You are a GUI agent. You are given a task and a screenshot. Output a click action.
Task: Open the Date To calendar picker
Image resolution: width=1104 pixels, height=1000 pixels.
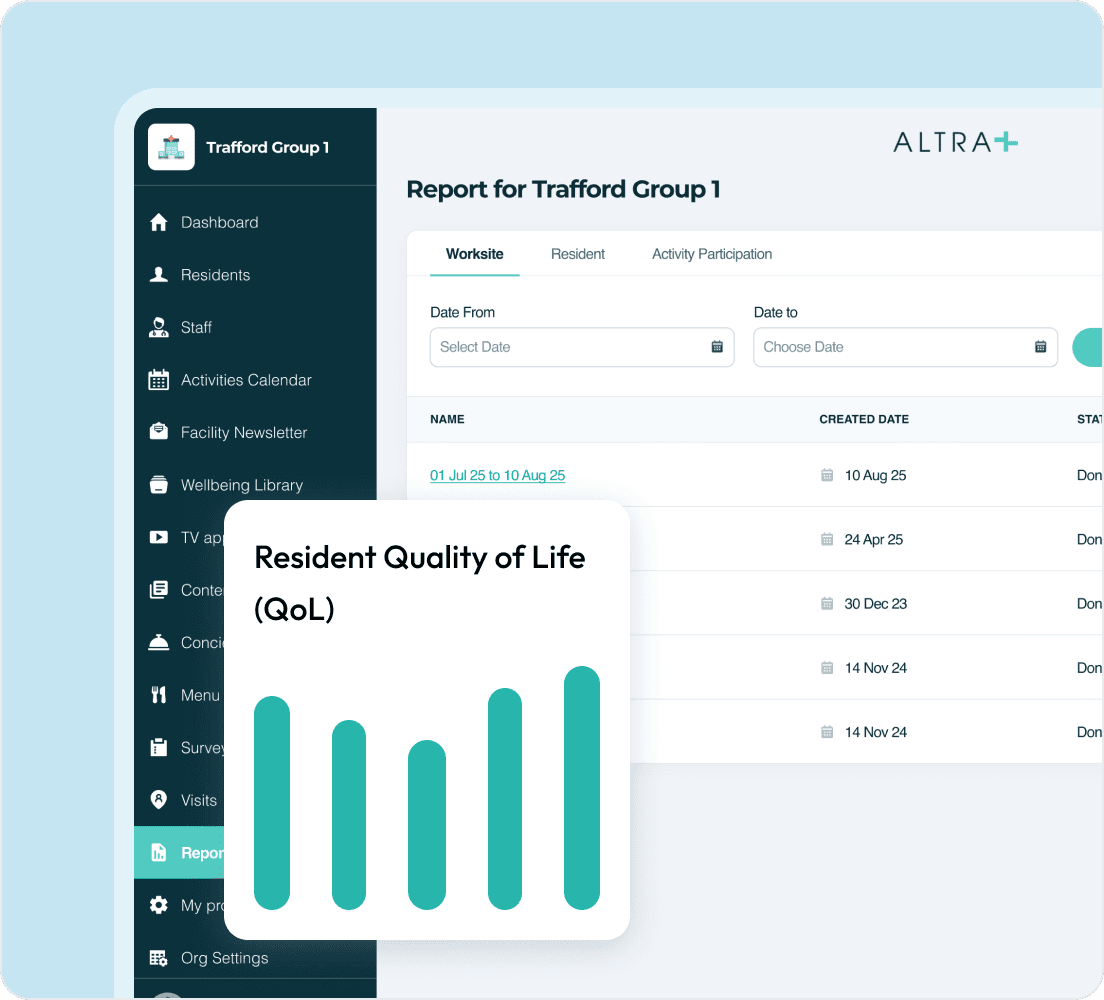[1040, 347]
